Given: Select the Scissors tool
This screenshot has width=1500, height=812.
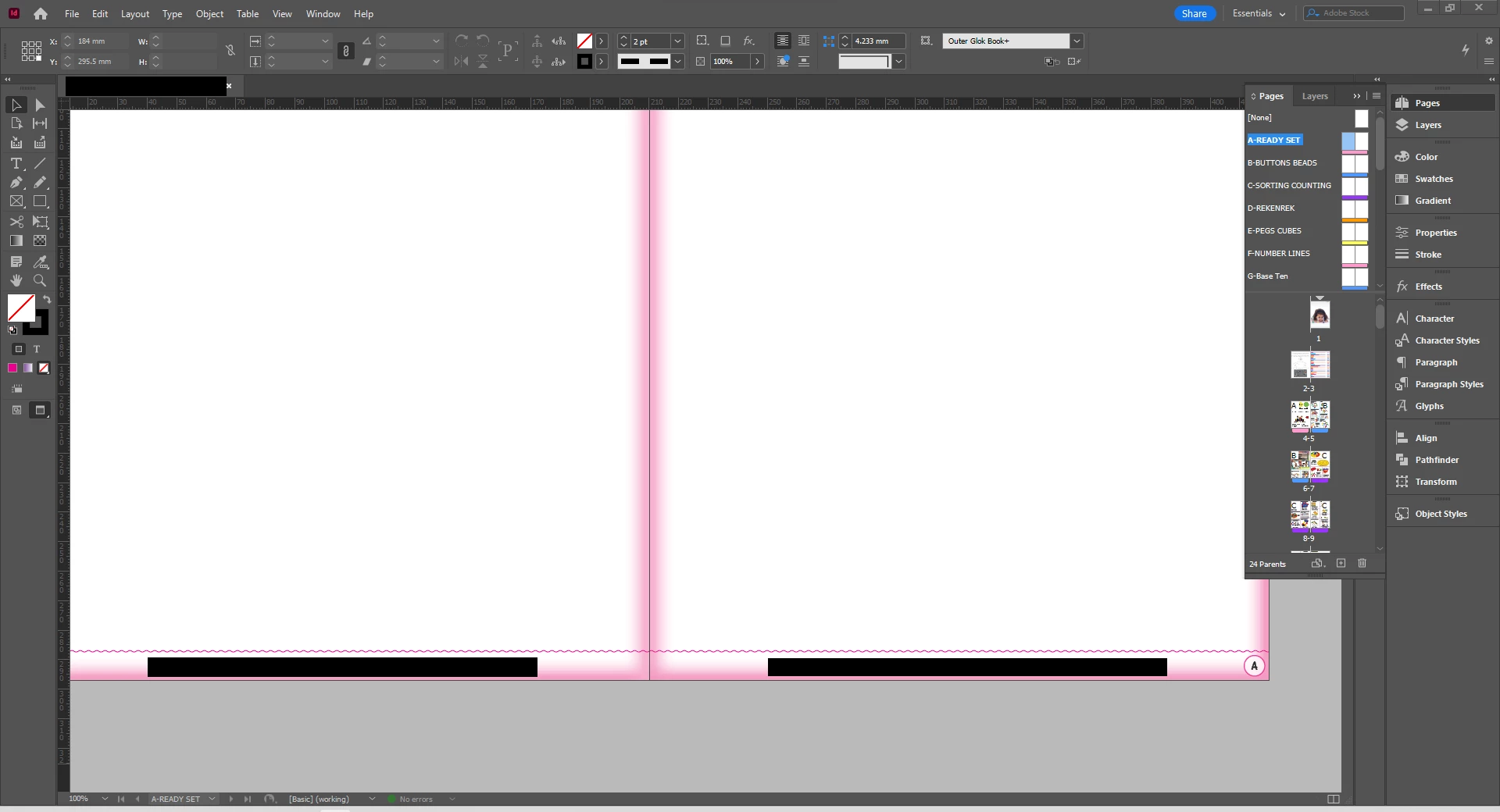Looking at the screenshot, I should pyautogui.click(x=16, y=222).
